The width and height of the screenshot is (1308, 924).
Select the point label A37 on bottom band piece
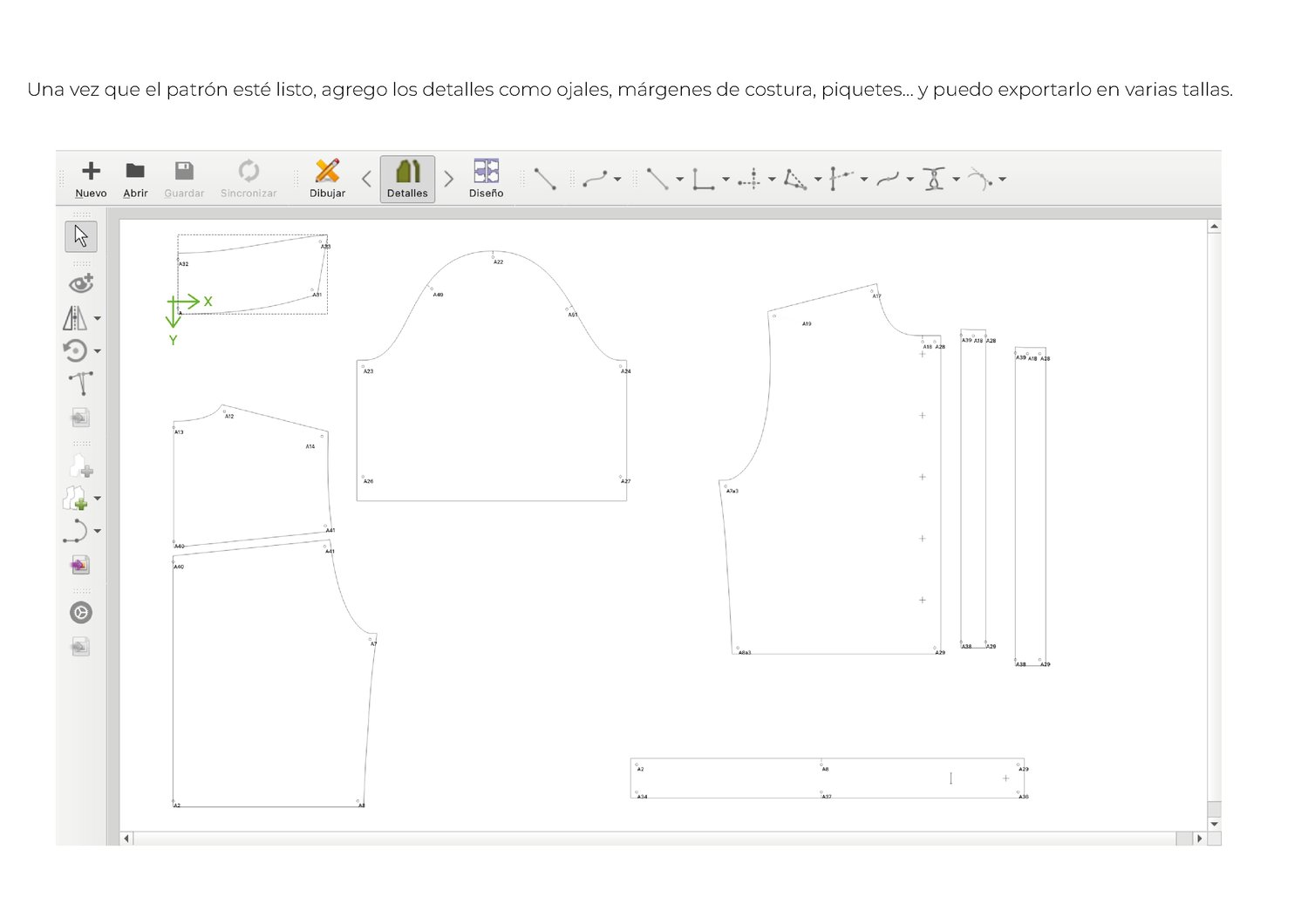click(x=826, y=797)
